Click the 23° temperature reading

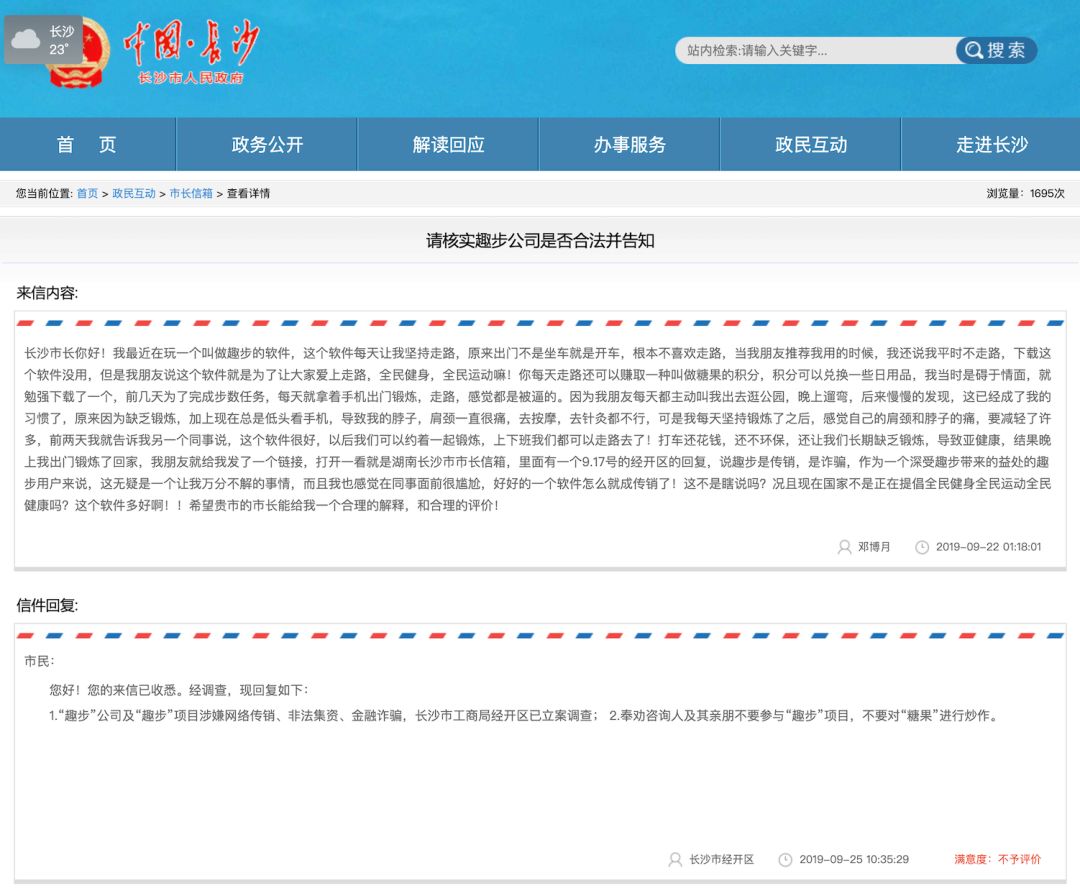click(59, 50)
